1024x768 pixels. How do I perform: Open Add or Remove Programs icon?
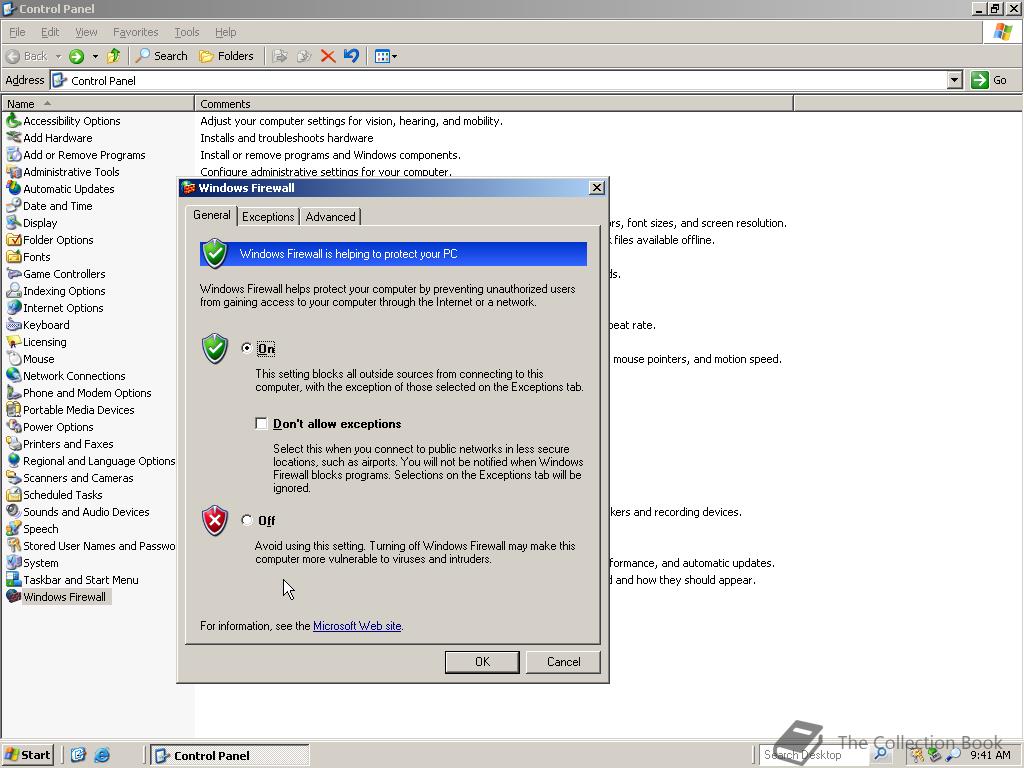(x=14, y=155)
